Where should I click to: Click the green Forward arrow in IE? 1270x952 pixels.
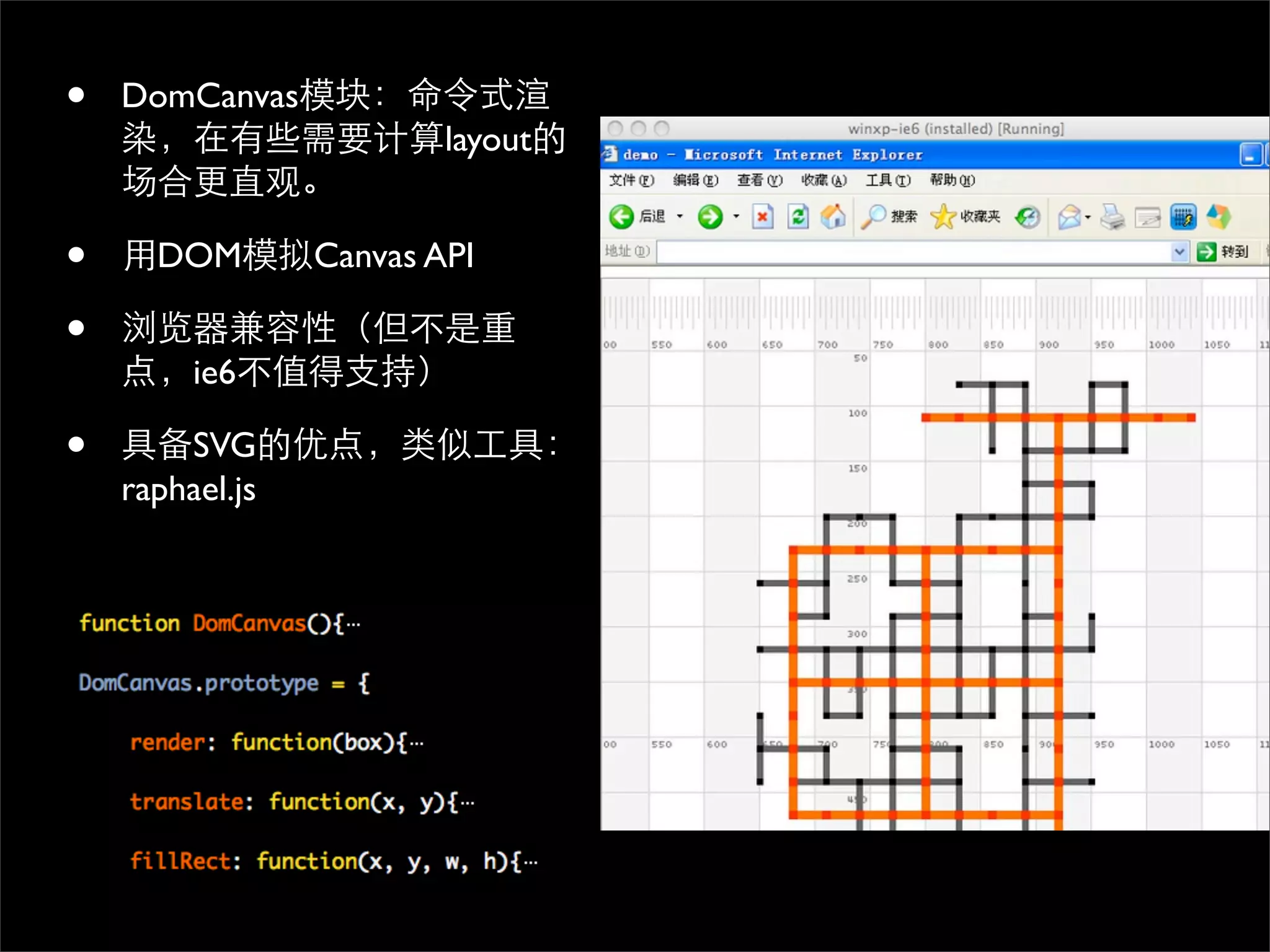pyautogui.click(x=710, y=217)
